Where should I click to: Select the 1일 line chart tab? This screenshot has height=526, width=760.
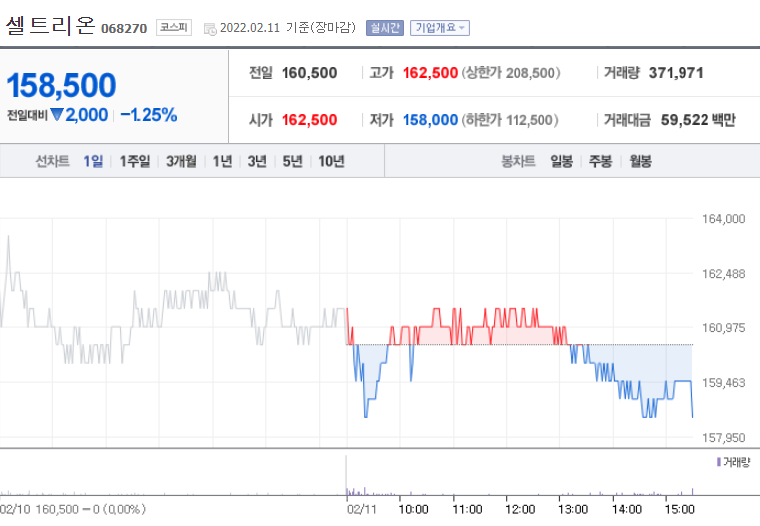(x=93, y=161)
